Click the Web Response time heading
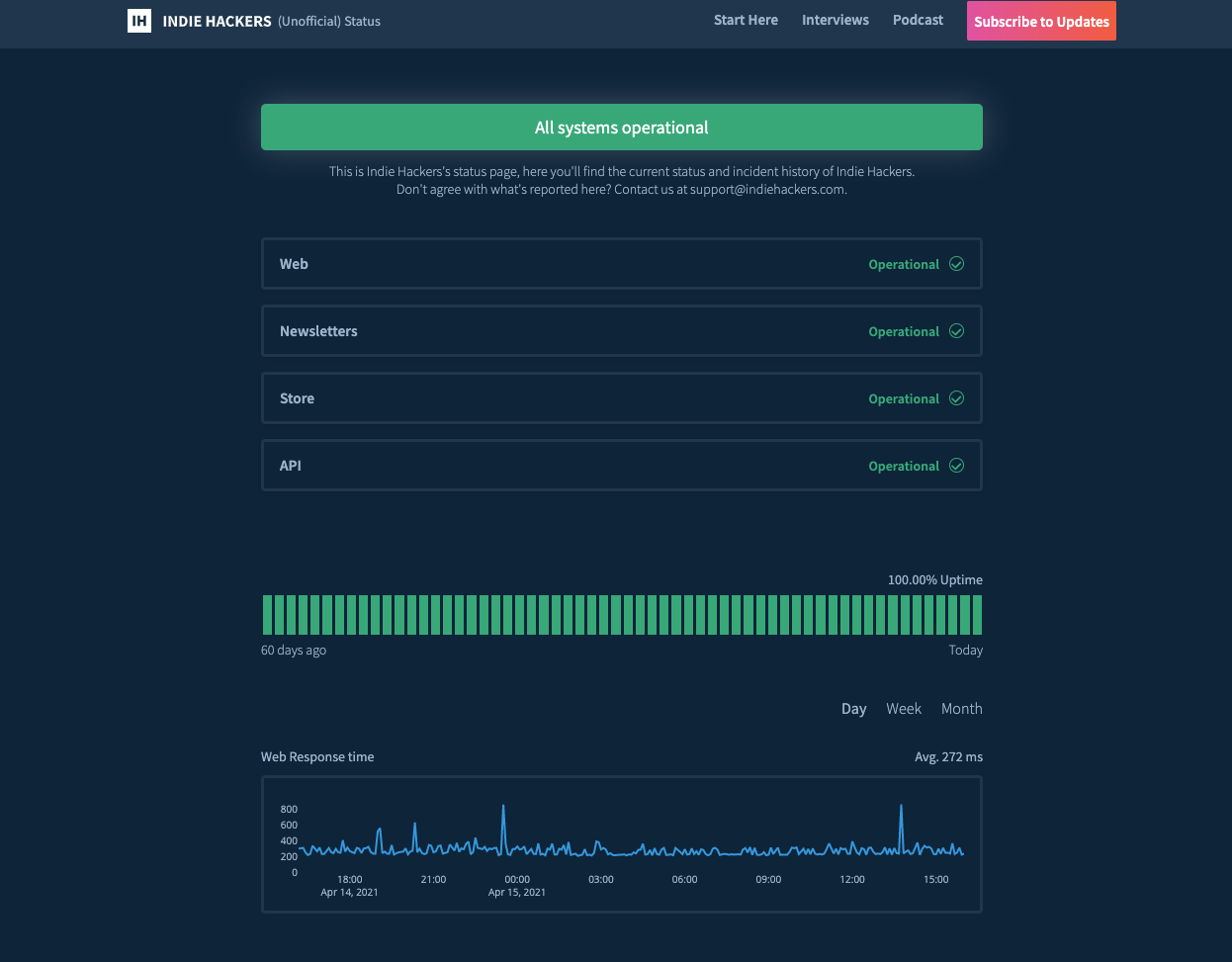 [317, 756]
